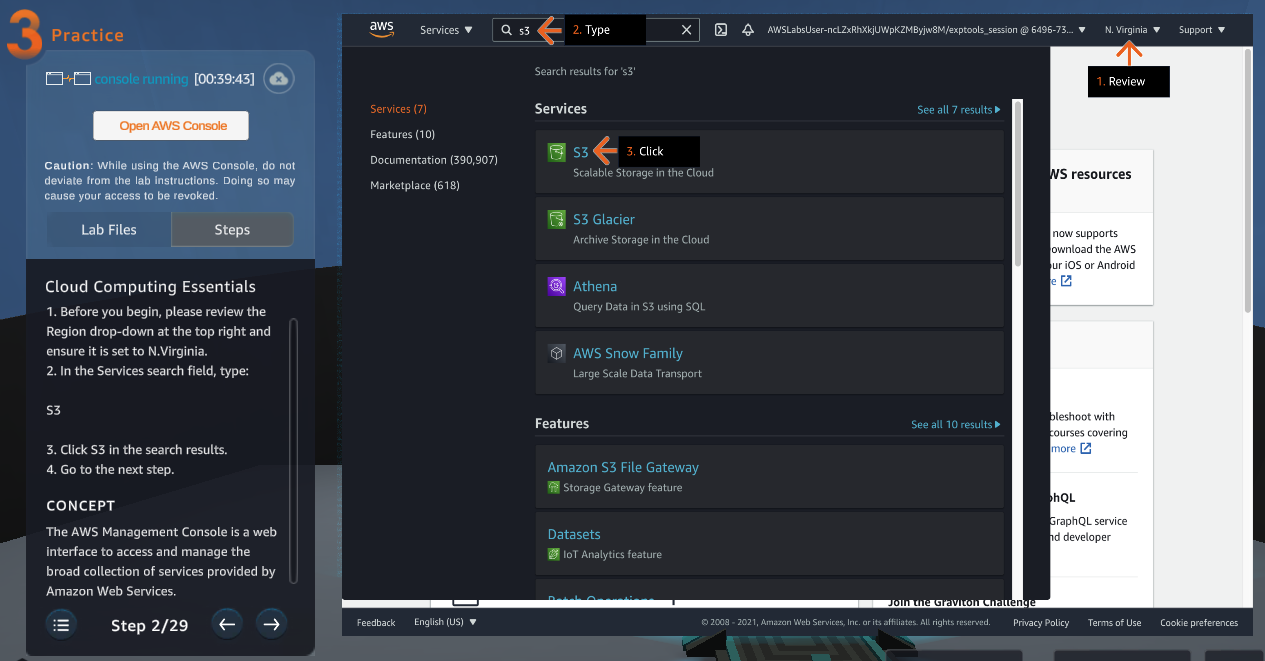The height and width of the screenshot is (661, 1265).
Task: Click inside the s3 search input field
Action: click(x=595, y=30)
